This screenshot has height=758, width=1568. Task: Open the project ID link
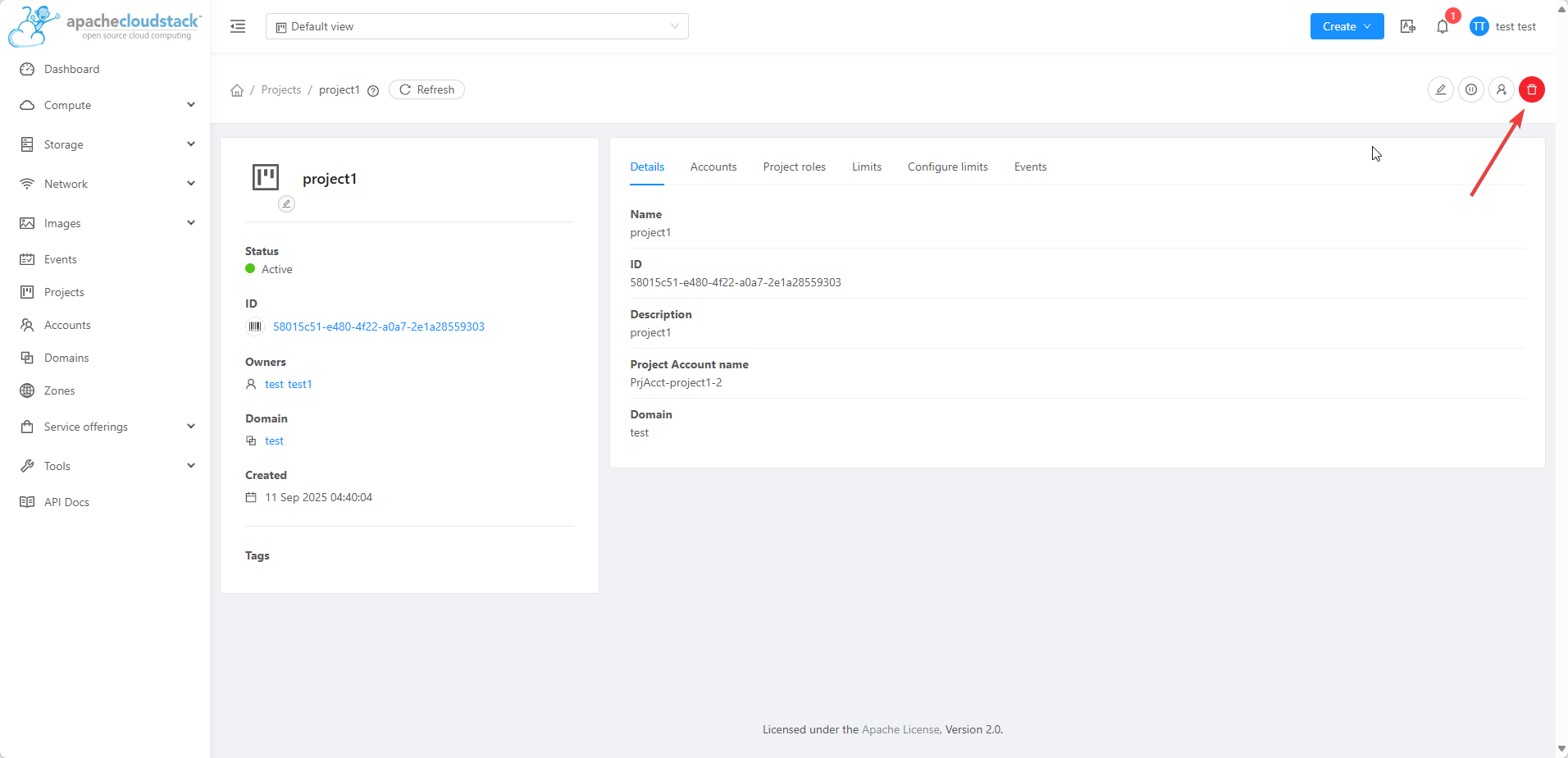378,326
